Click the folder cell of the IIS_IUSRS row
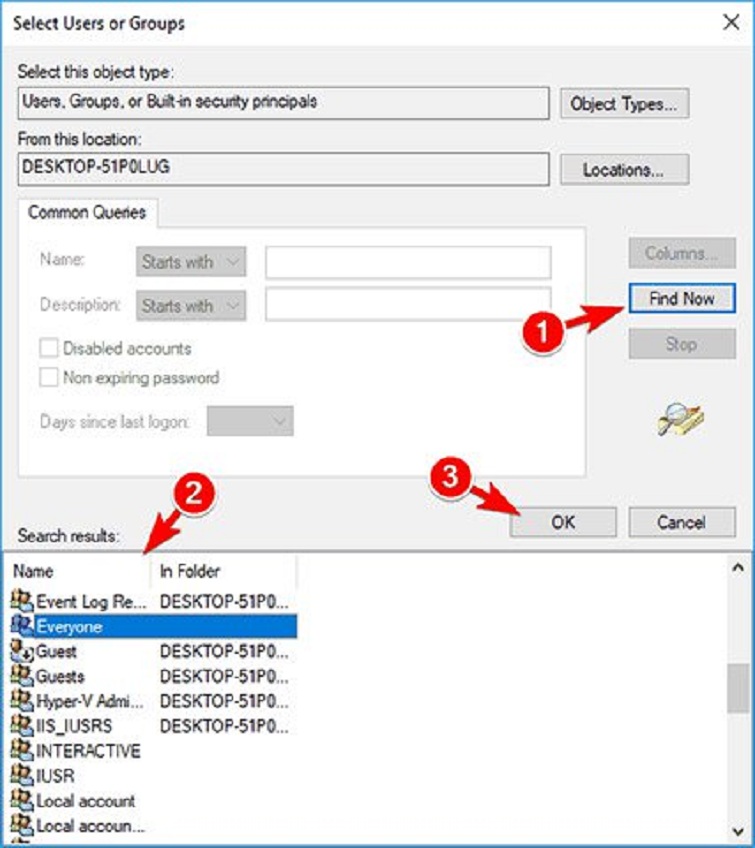Viewport: 755px width, 848px height. [224, 726]
